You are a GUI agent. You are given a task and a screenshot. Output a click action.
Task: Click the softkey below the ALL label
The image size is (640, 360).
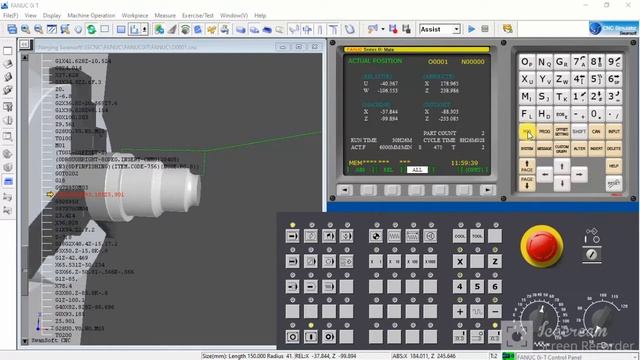416,190
